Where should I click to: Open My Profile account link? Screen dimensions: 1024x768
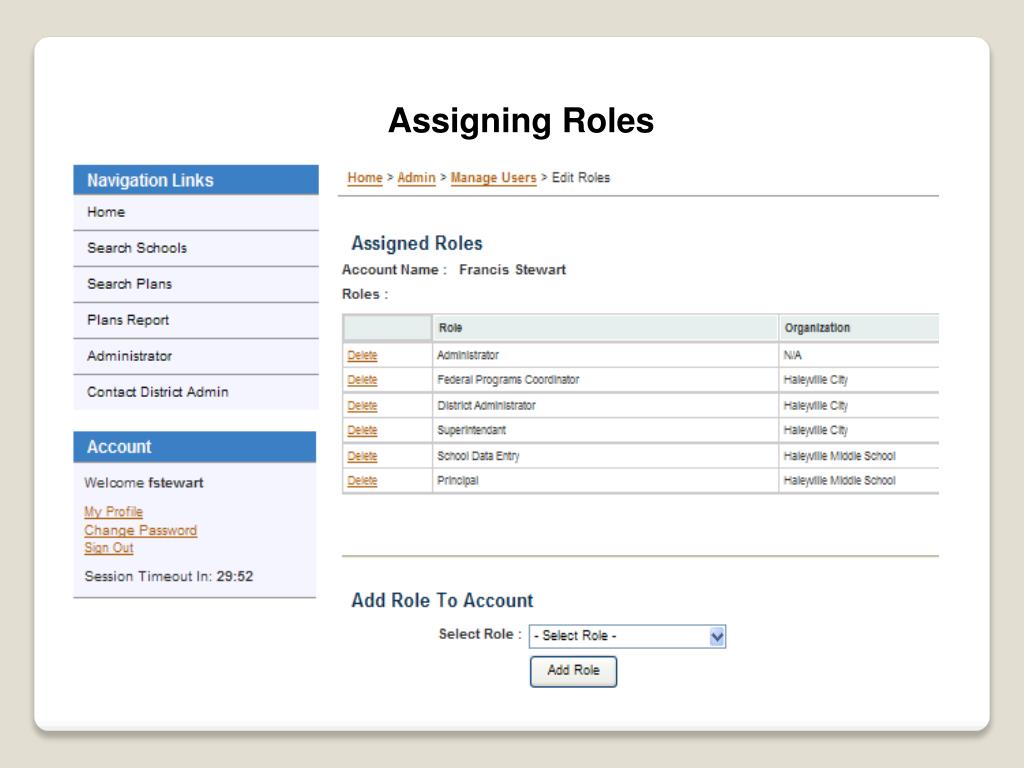(x=113, y=512)
